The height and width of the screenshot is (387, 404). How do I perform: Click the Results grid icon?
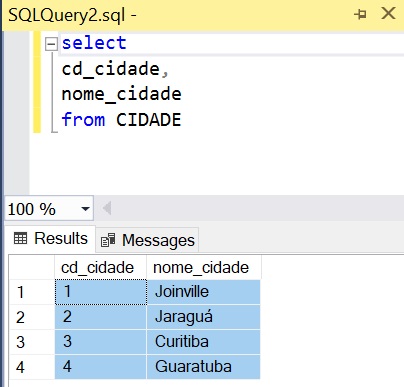click(20, 238)
